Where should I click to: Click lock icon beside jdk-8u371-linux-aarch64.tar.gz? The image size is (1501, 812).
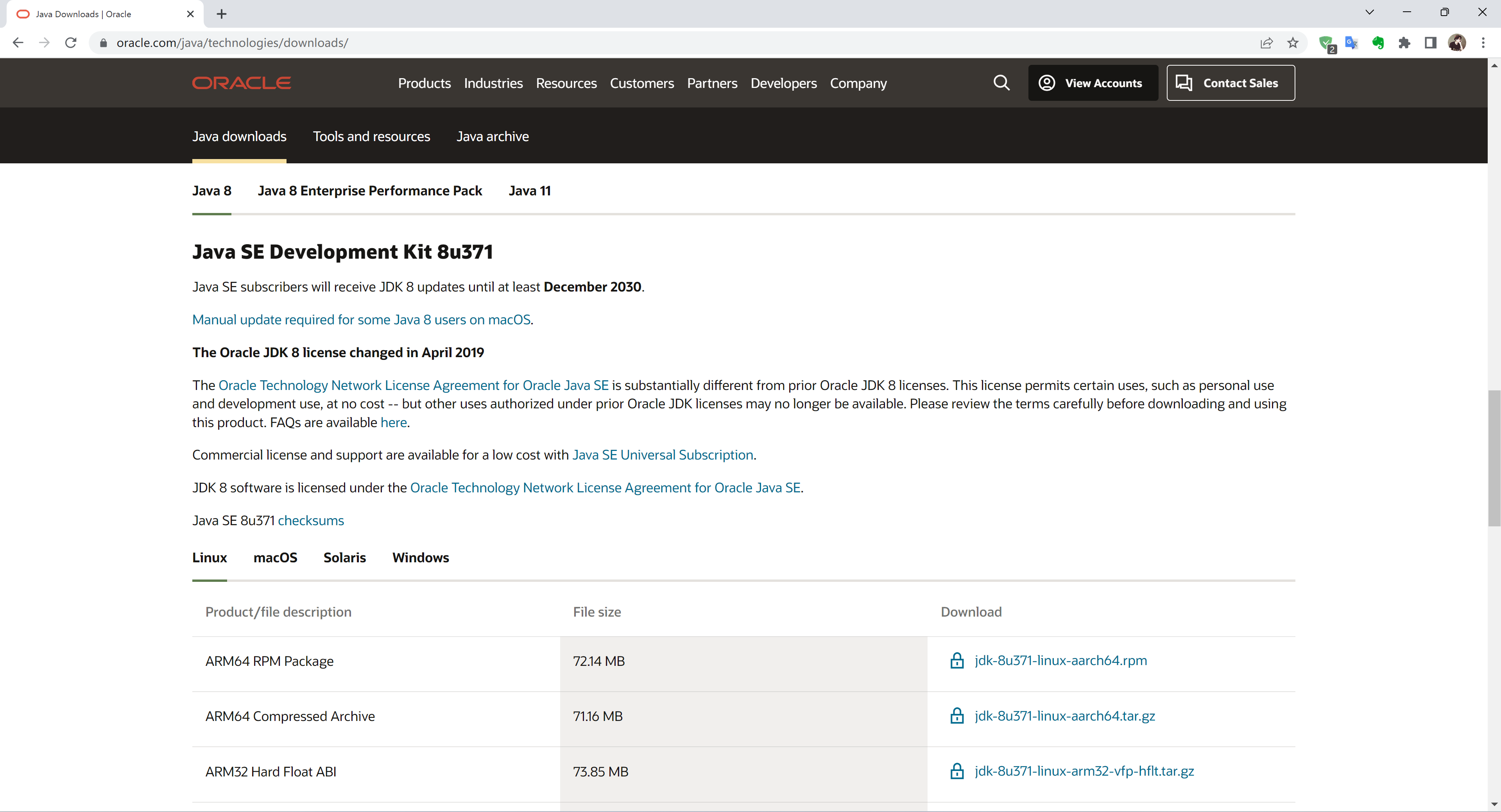[957, 716]
